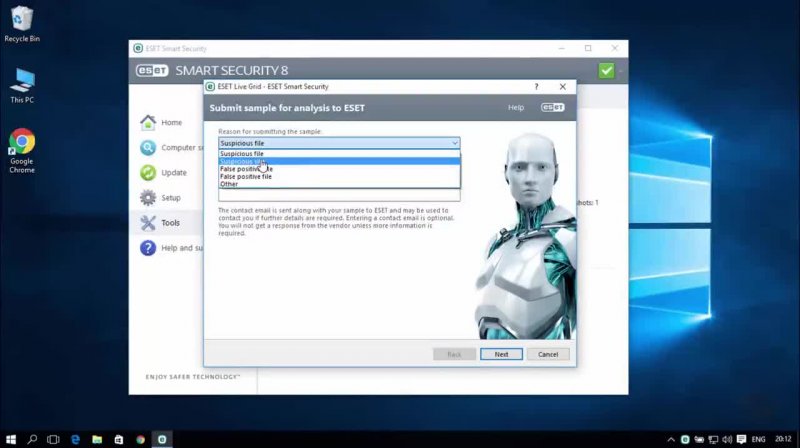Open the Home section icon
800x448 pixels.
pos(148,122)
